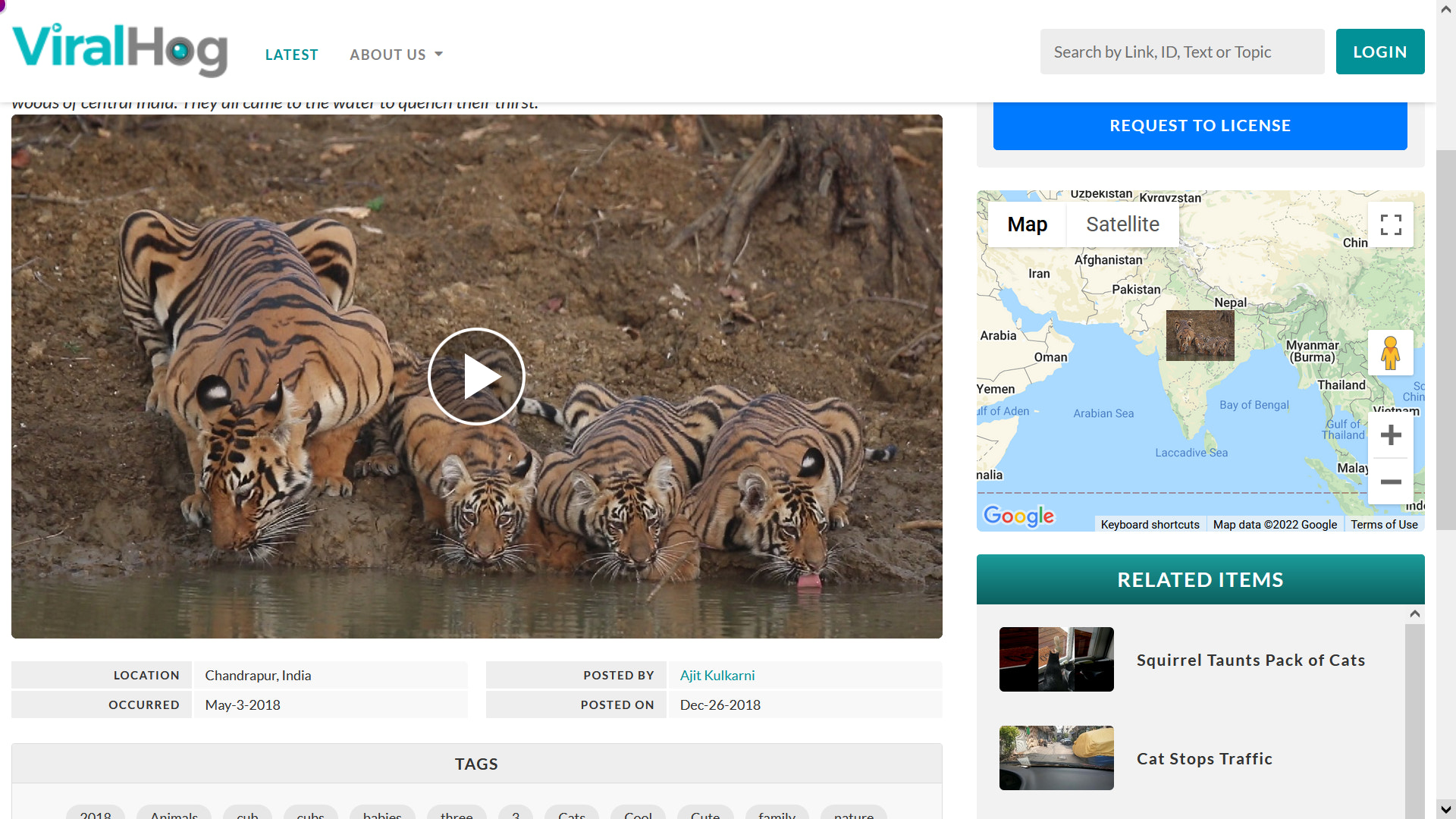Switch map to Satellite view
The width and height of the screenshot is (1456, 819).
pos(1122,224)
